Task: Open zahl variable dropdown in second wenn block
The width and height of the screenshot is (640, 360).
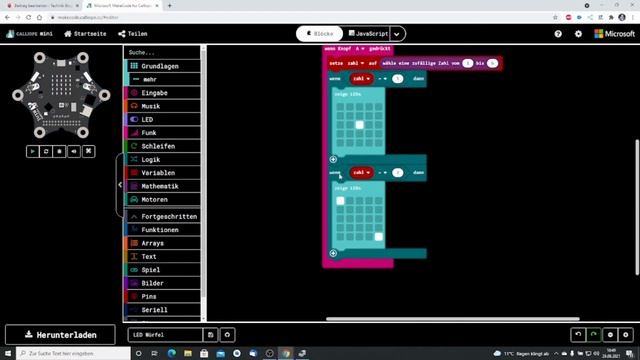Action: point(361,172)
